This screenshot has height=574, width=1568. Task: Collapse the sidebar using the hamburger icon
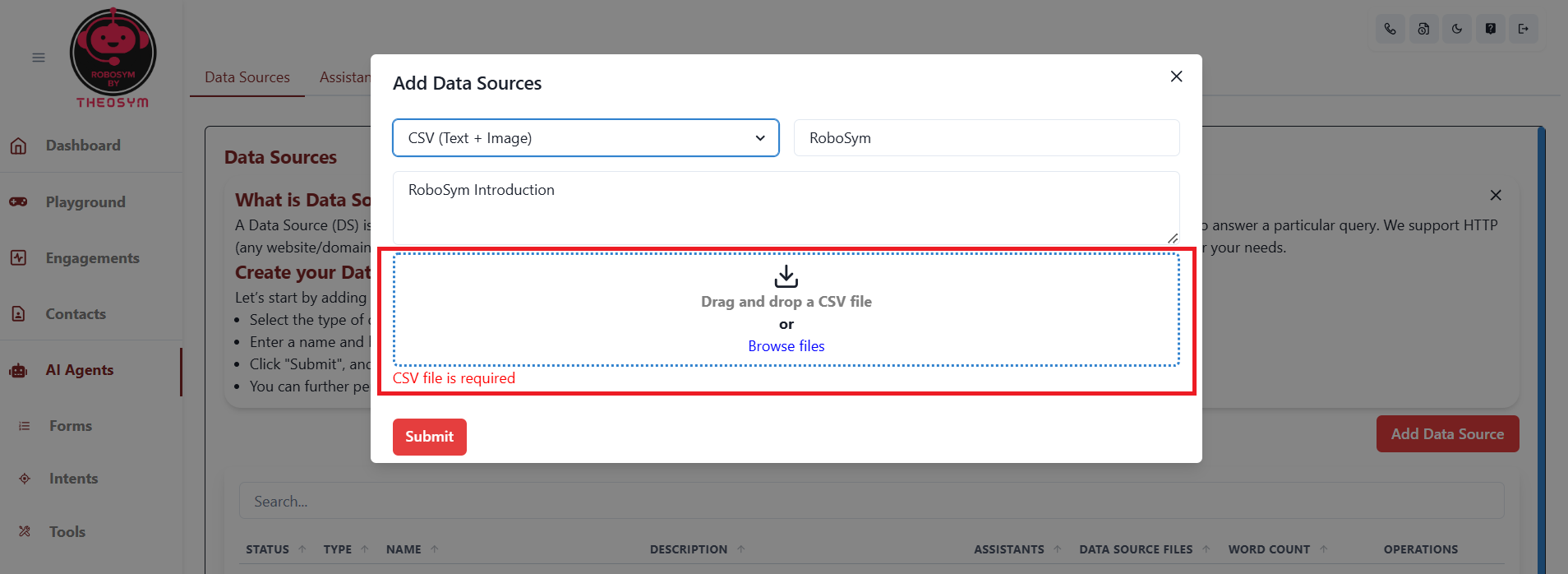point(39,58)
